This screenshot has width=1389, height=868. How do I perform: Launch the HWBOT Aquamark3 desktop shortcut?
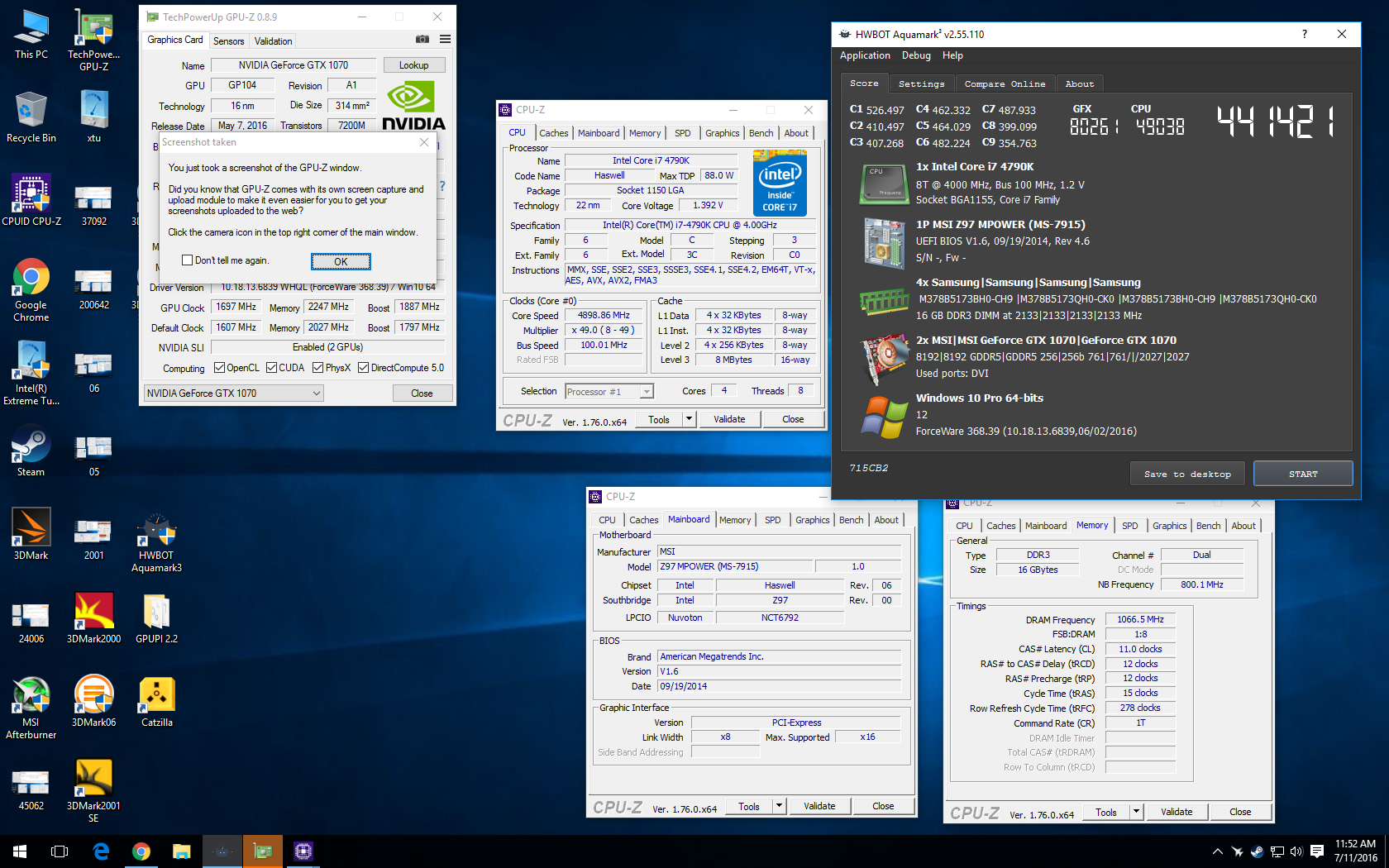pos(156,542)
